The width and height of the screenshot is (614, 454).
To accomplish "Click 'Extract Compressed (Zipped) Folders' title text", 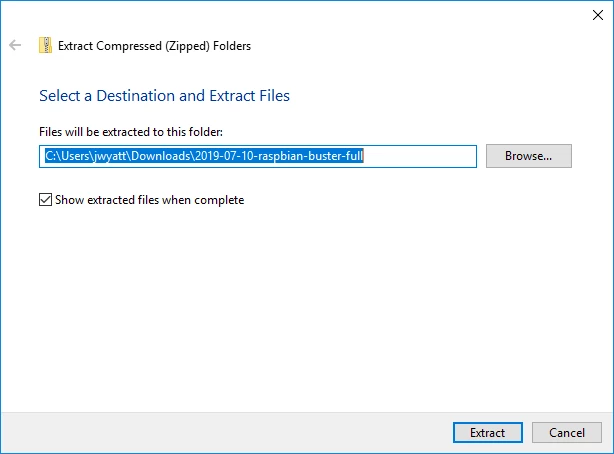I will point(154,46).
